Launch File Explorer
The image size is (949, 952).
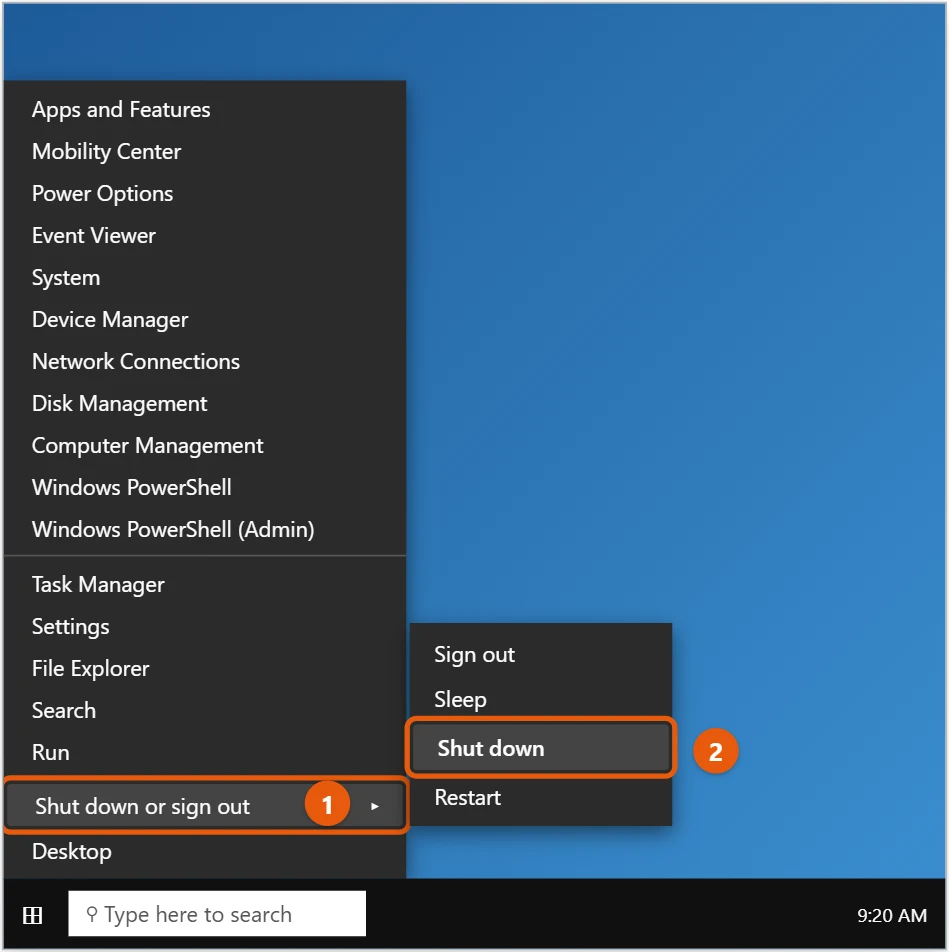(205, 668)
